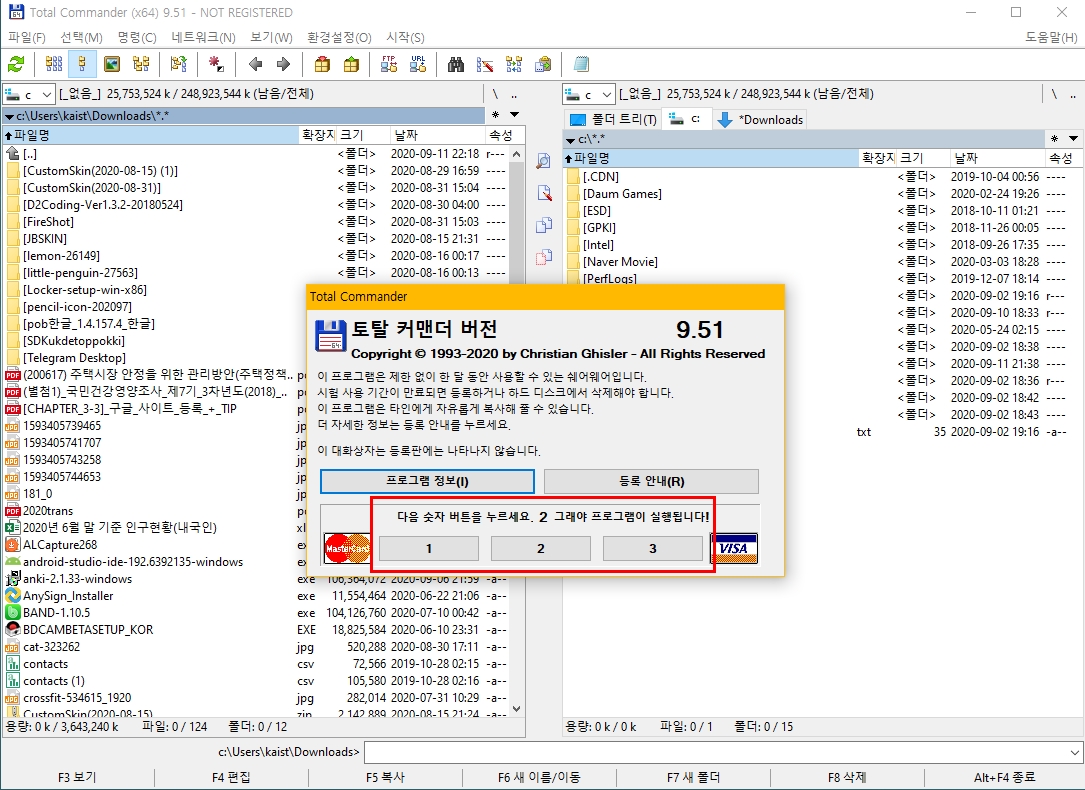Open the Multi-rename tool icon
Image resolution: width=1085 pixels, height=790 pixels.
pos(485,65)
